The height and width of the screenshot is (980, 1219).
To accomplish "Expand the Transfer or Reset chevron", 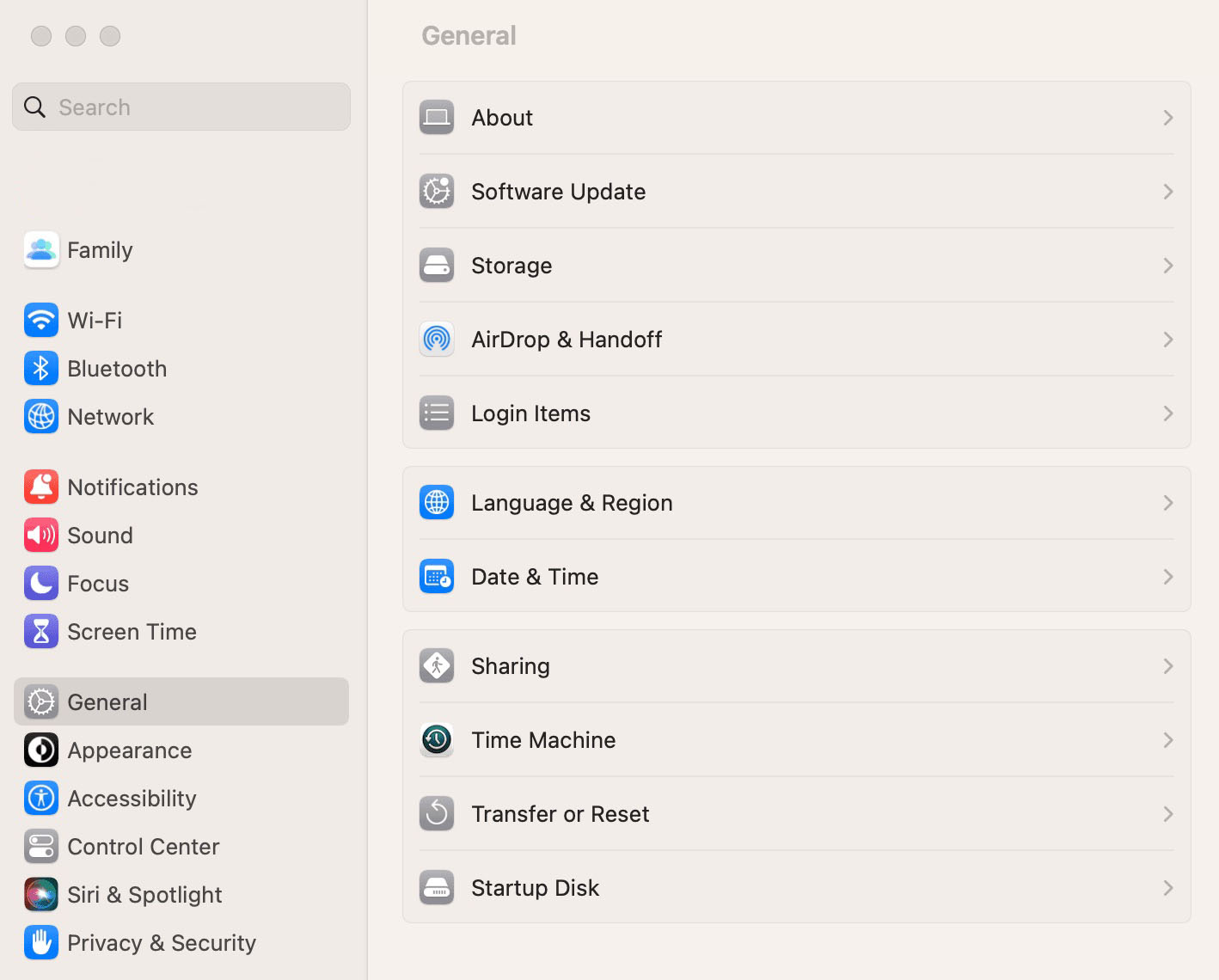I will point(1167,814).
